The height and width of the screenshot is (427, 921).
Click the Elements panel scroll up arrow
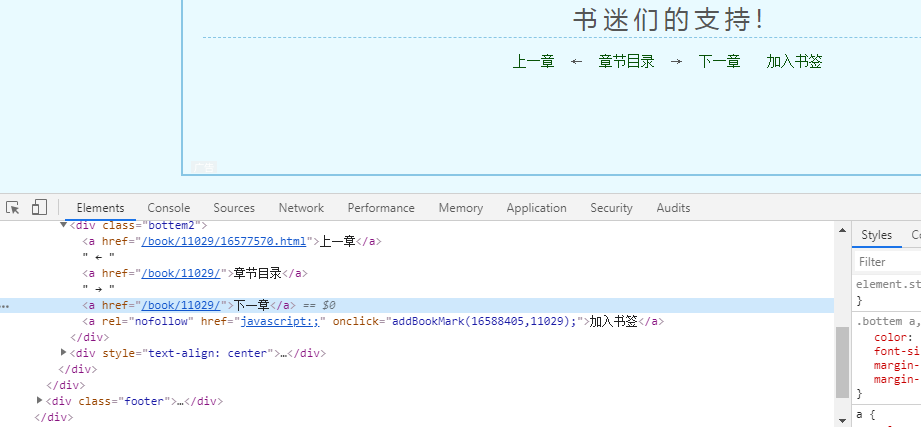pos(842,230)
